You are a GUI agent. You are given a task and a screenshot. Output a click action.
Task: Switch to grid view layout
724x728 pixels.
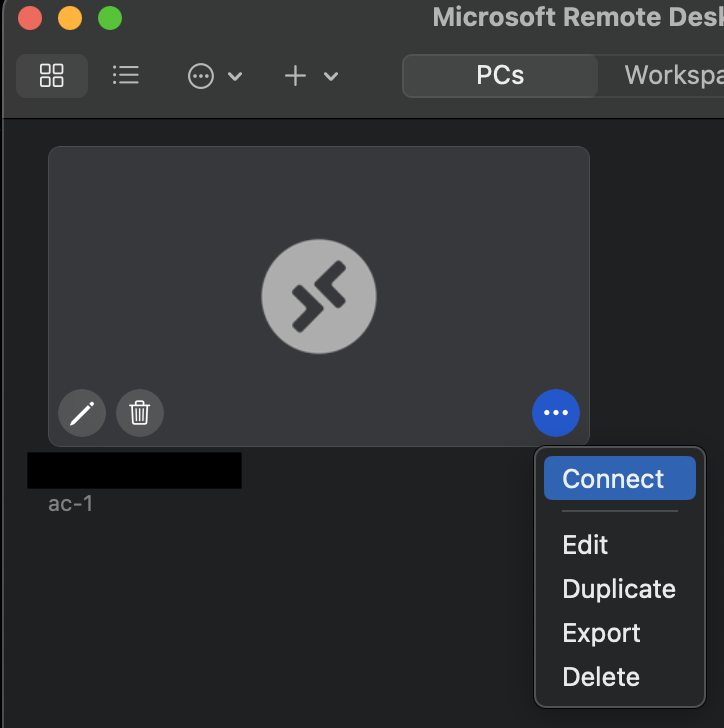coord(51,76)
